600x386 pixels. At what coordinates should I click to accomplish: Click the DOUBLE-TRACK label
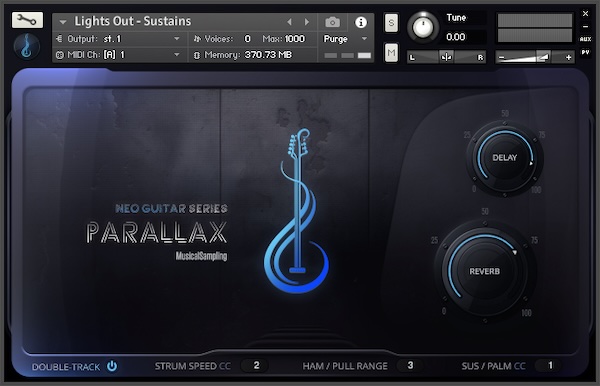66,367
